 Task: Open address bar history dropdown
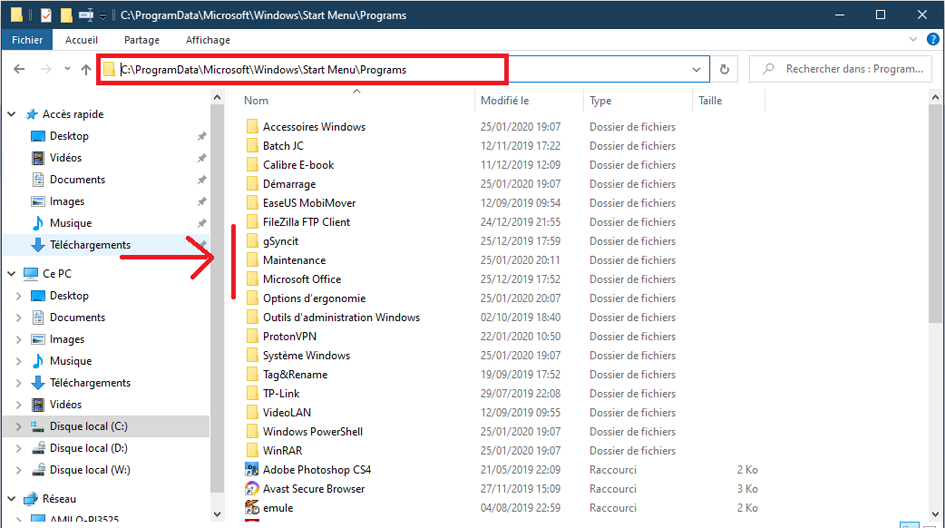click(696, 69)
